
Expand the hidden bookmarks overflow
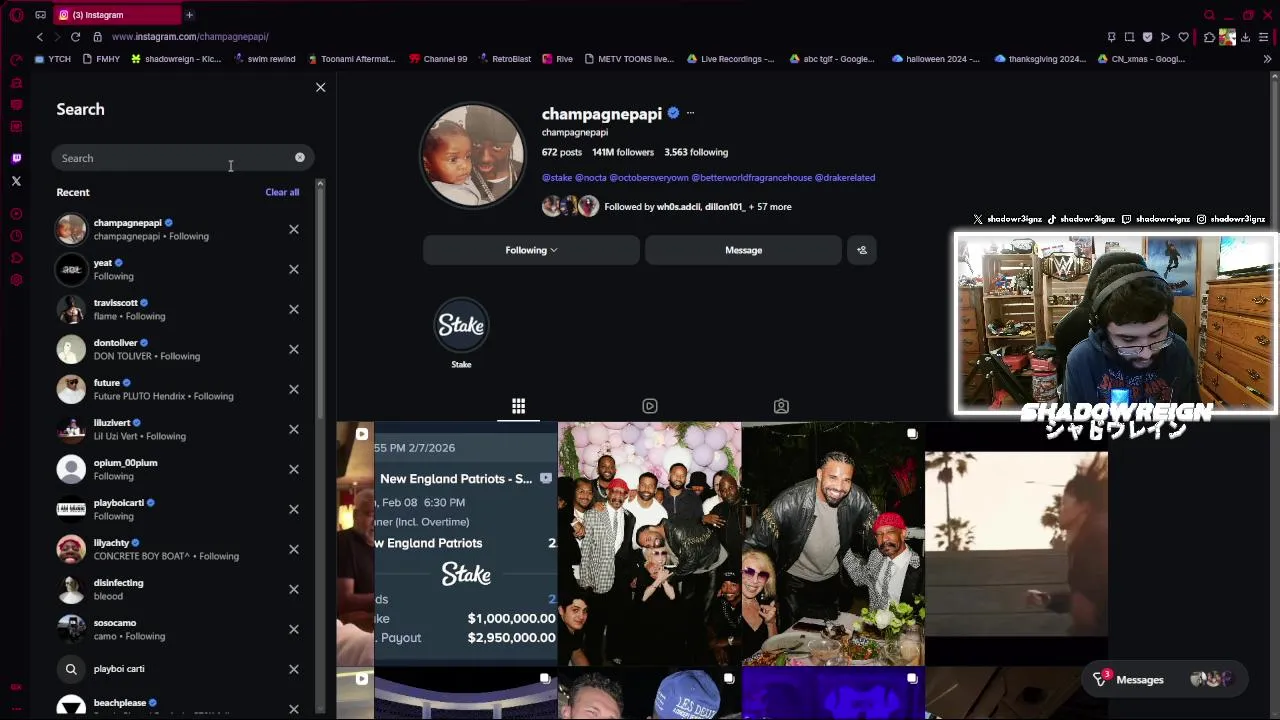pyautogui.click(x=1267, y=59)
